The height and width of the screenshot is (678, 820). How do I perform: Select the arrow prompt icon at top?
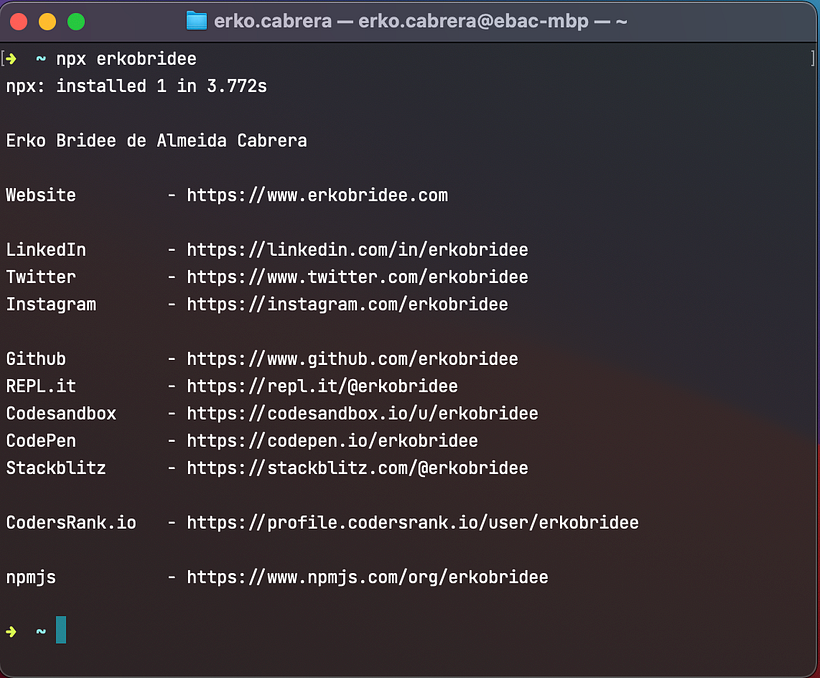[11, 58]
